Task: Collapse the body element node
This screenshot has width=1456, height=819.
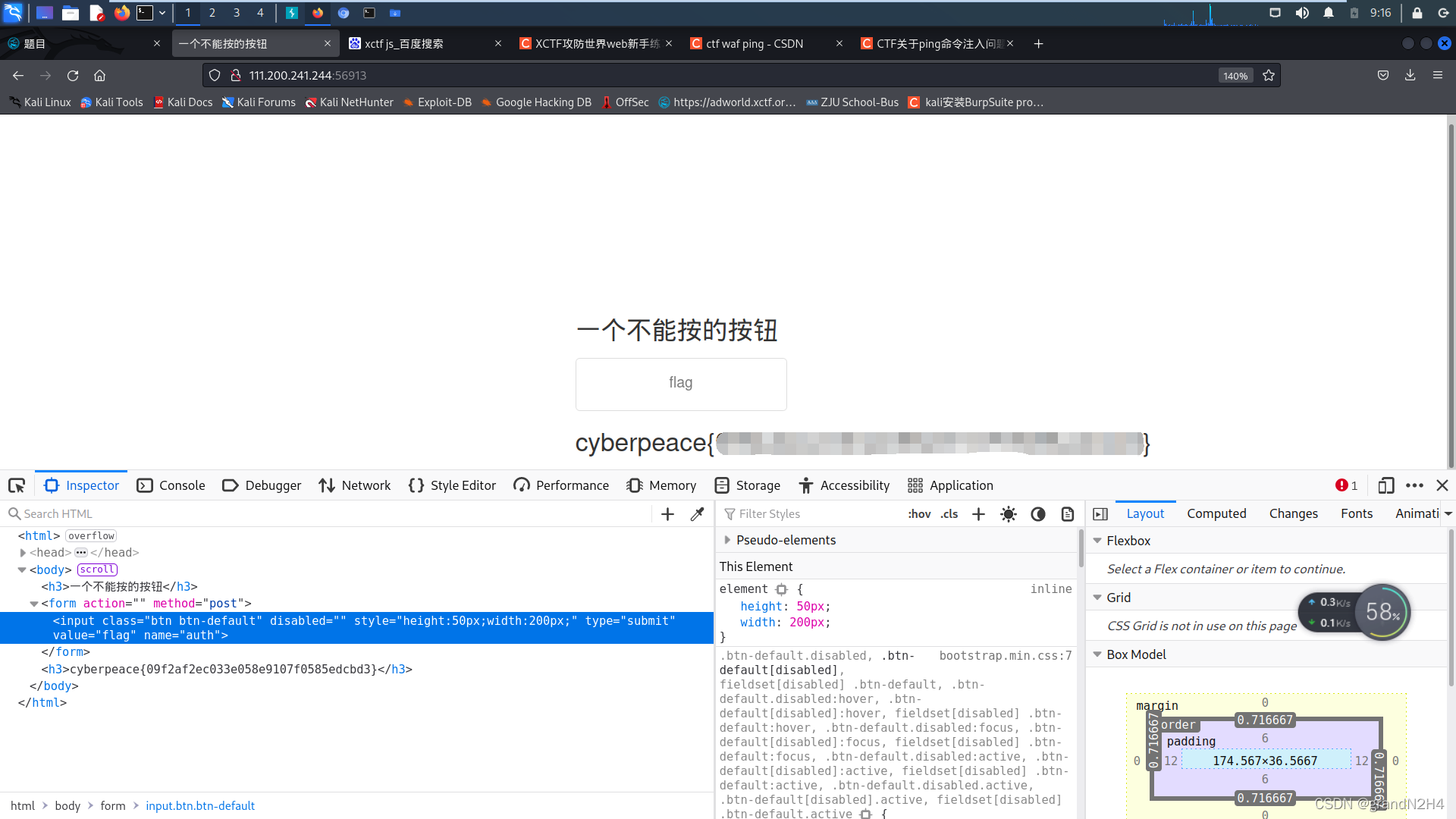Action: (22, 570)
